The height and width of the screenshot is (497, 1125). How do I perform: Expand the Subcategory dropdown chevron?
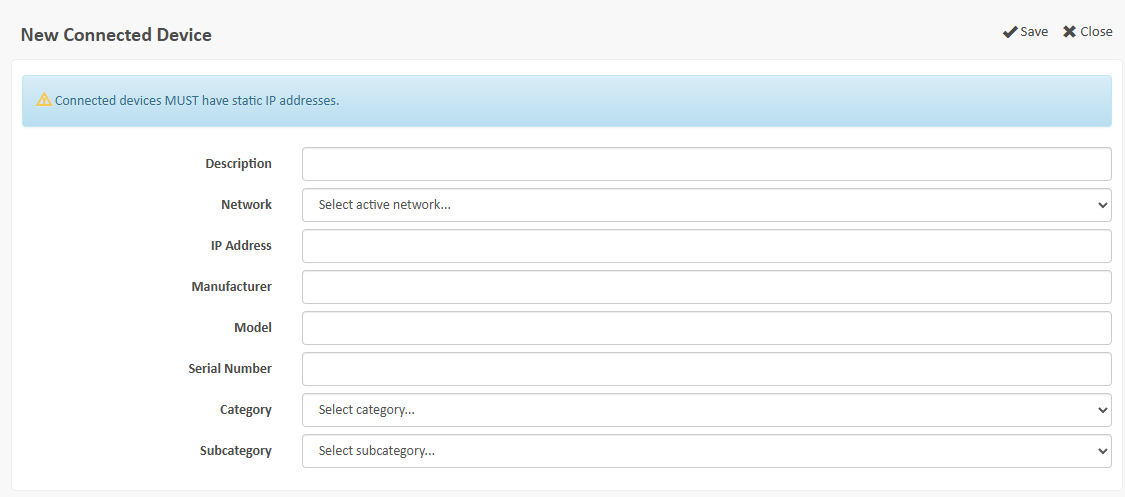coord(1102,451)
